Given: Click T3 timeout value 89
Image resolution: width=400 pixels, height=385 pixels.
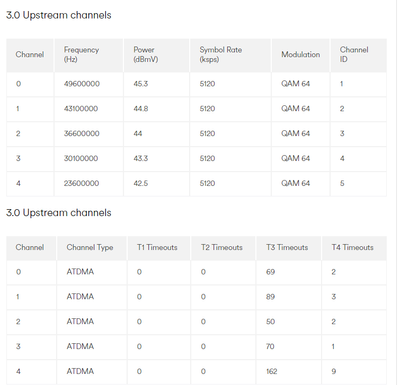Looking at the screenshot, I should [x=270, y=297].
